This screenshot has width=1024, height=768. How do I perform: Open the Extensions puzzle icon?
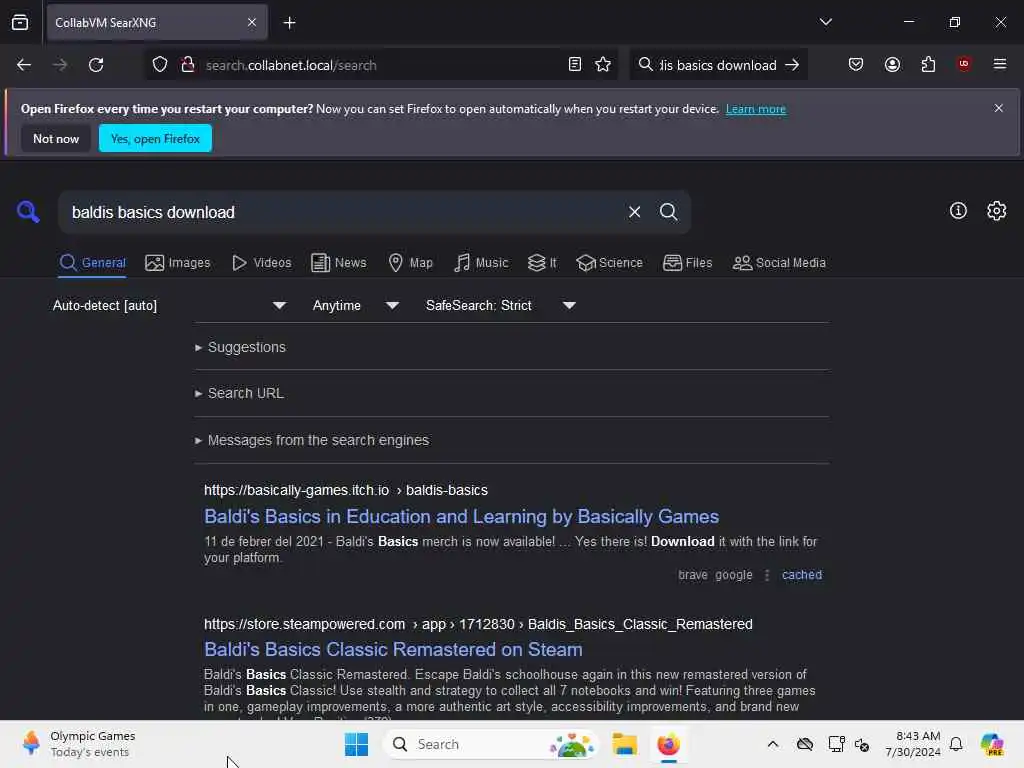pos(928,64)
